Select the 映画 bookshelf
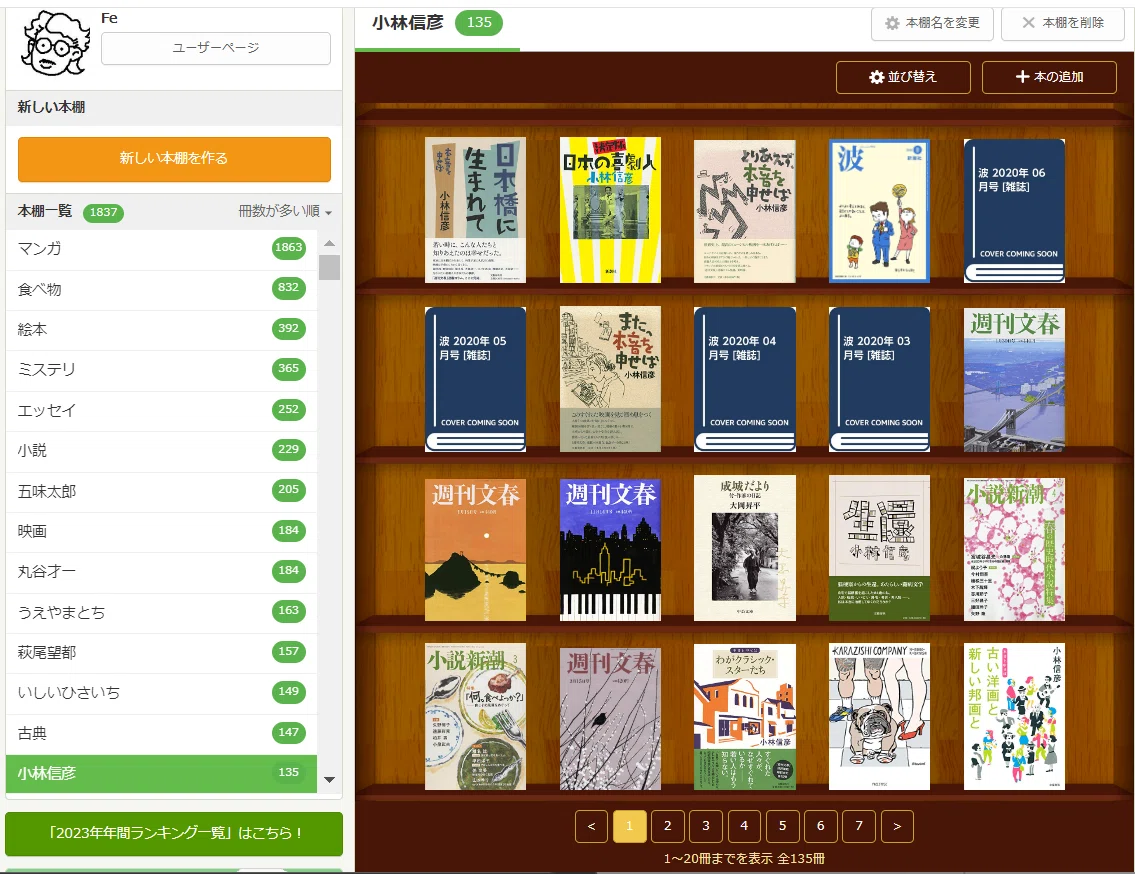The width and height of the screenshot is (1135, 874). 161,531
